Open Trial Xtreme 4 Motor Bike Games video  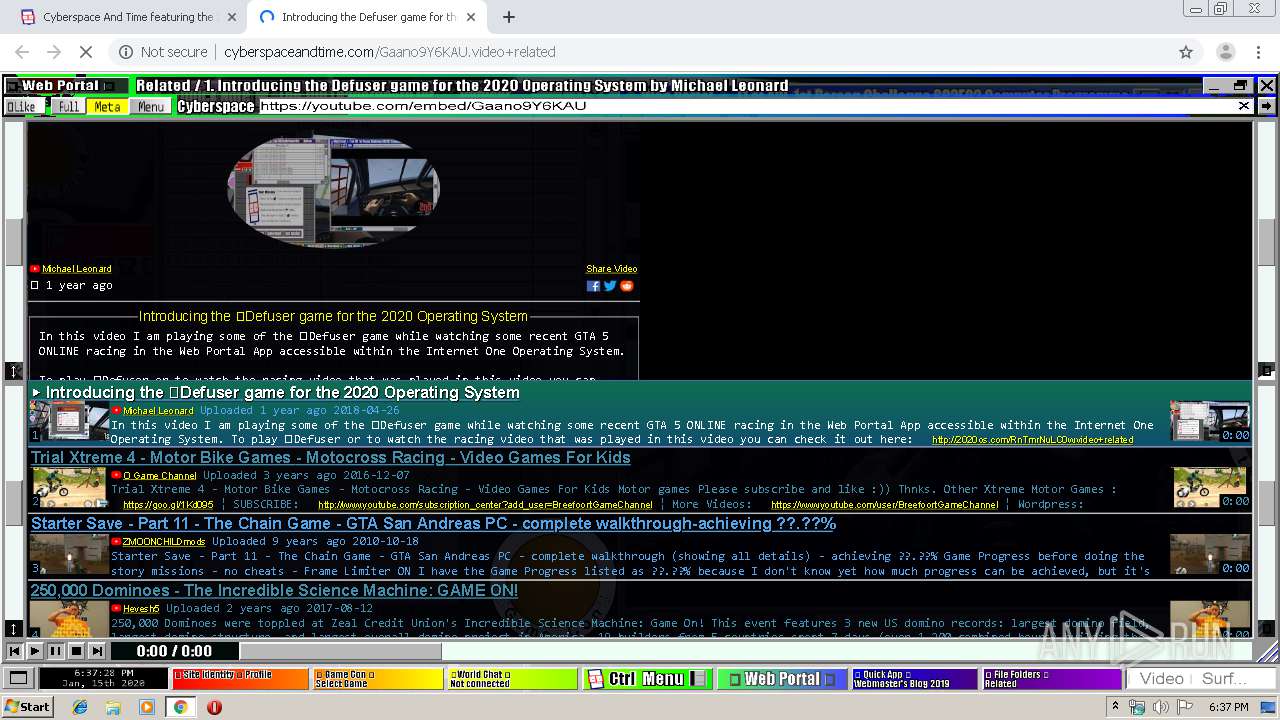330,458
